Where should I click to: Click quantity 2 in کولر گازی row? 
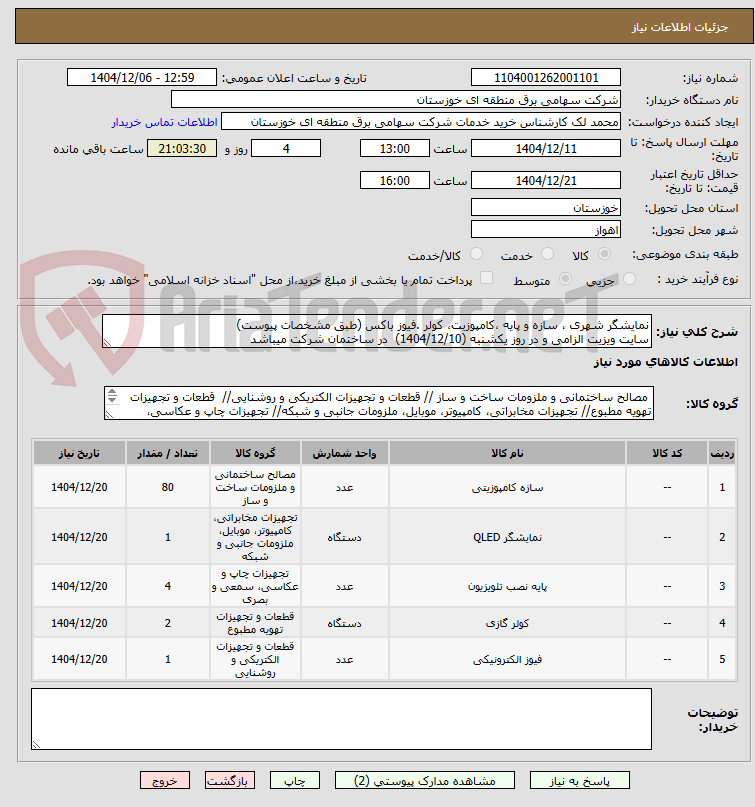coord(168,623)
